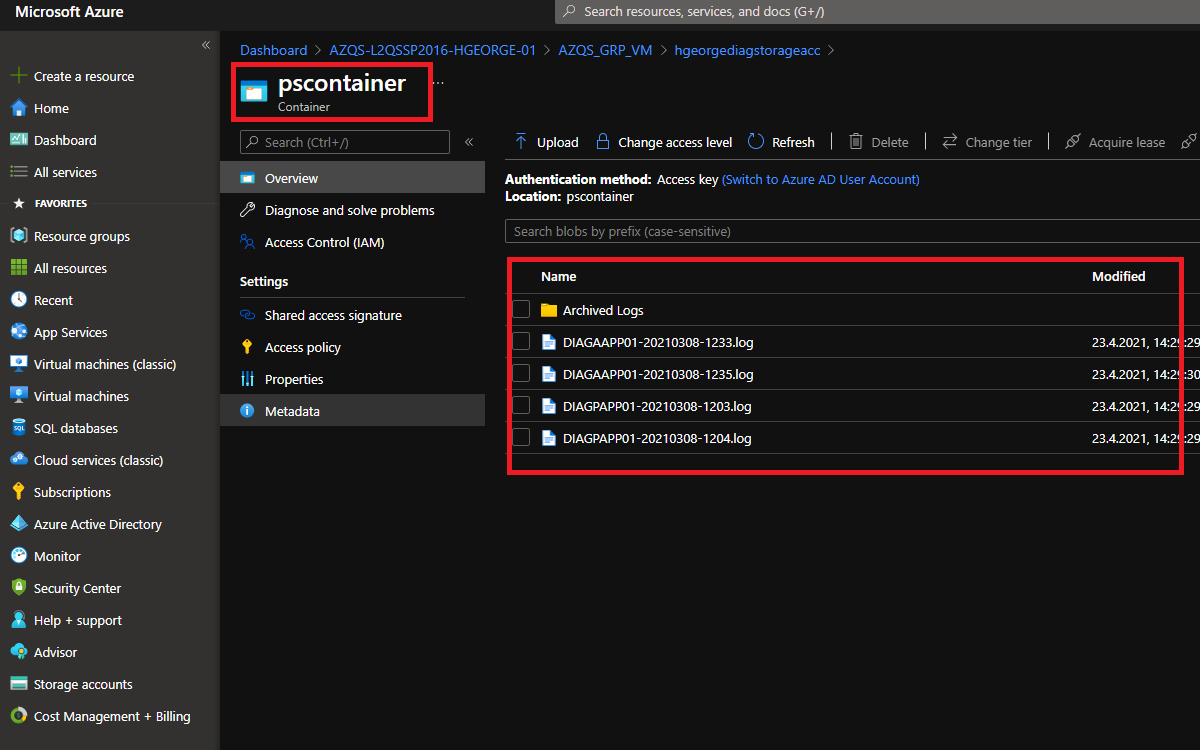
Task: Collapse the container resource menu pane
Action: 469,142
